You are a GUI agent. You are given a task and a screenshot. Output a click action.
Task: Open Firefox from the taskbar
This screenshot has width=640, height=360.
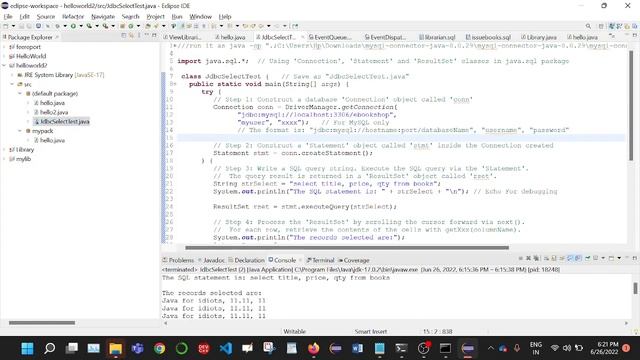pyautogui.click(x=313, y=348)
